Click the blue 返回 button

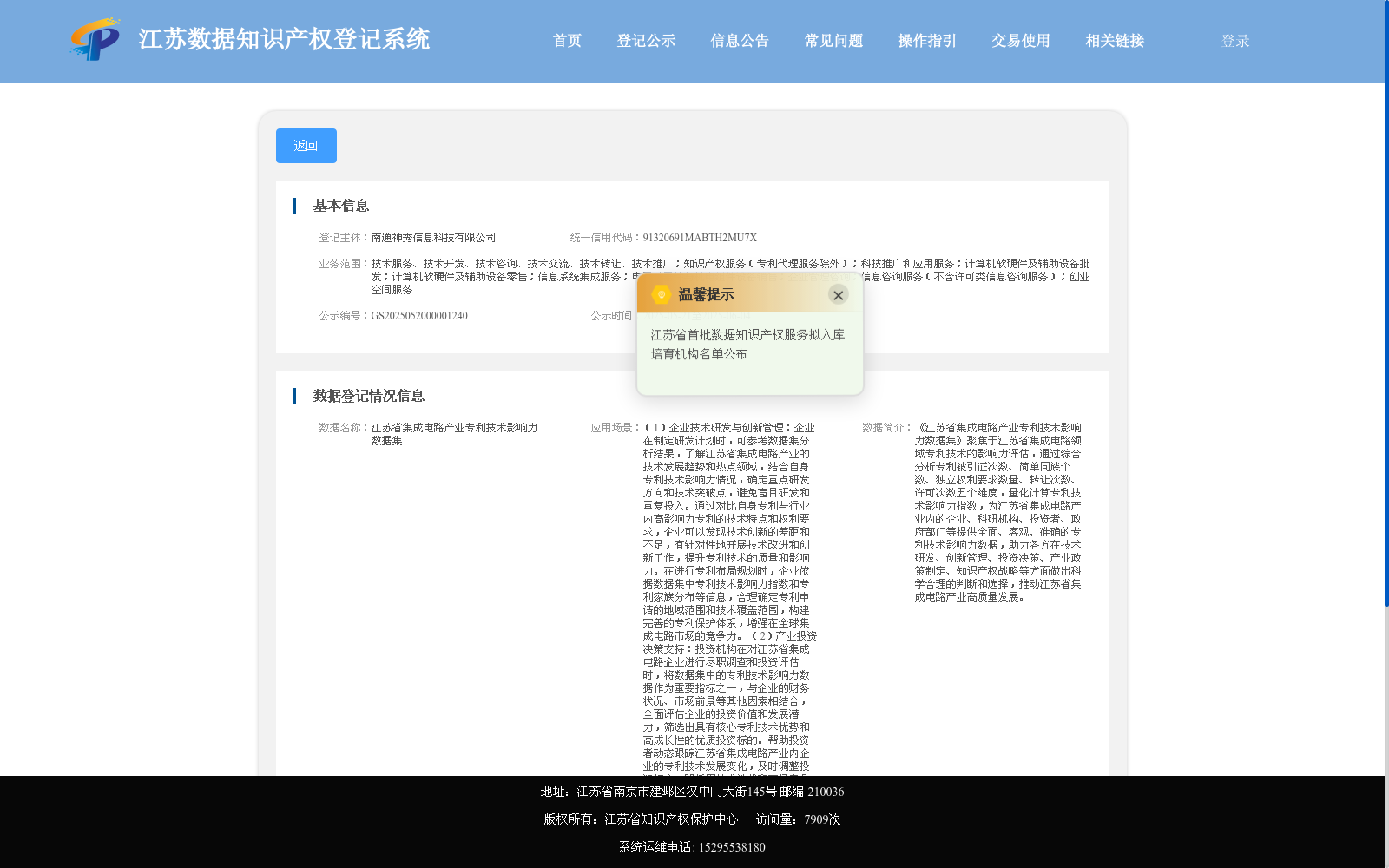tap(306, 146)
